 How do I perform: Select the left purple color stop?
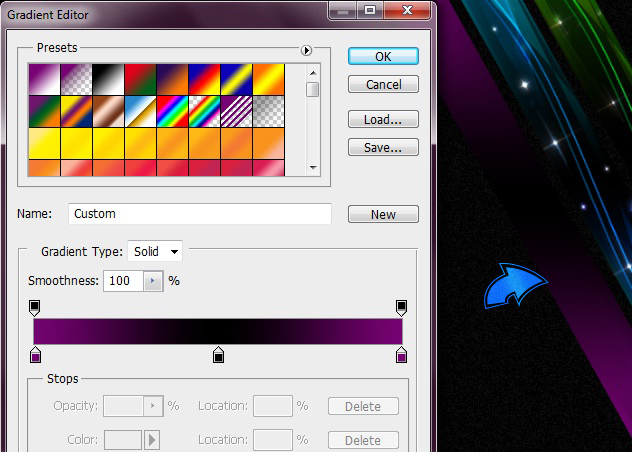pyautogui.click(x=35, y=354)
